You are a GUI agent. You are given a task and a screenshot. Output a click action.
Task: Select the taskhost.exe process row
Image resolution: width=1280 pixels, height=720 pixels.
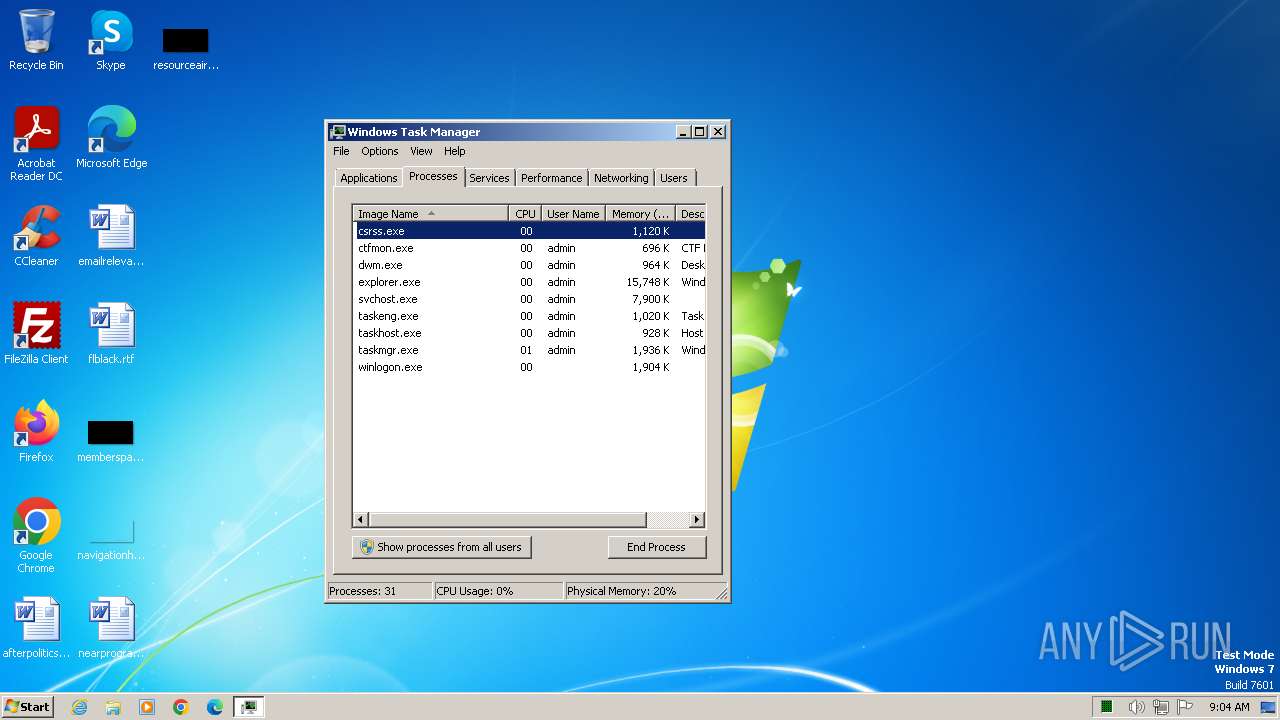click(529, 333)
